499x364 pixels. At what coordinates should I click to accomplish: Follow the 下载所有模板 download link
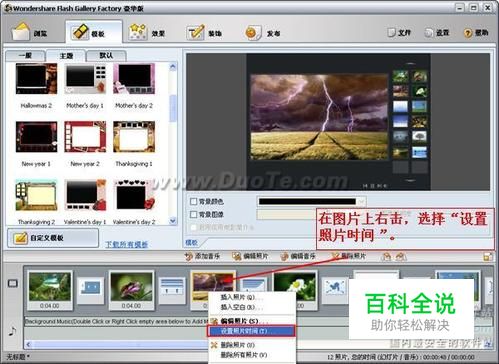126,244
